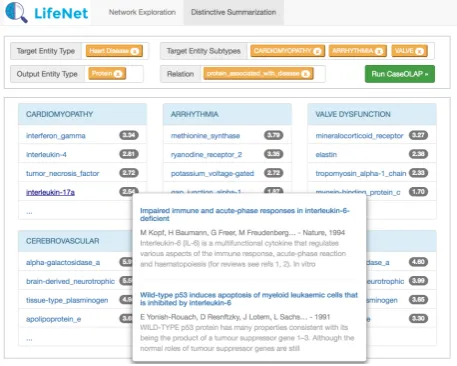Click the 3.35 badge for ryanodine_receptor_2
Image resolution: width=457 pixels, height=366 pixels.
pos(274,154)
